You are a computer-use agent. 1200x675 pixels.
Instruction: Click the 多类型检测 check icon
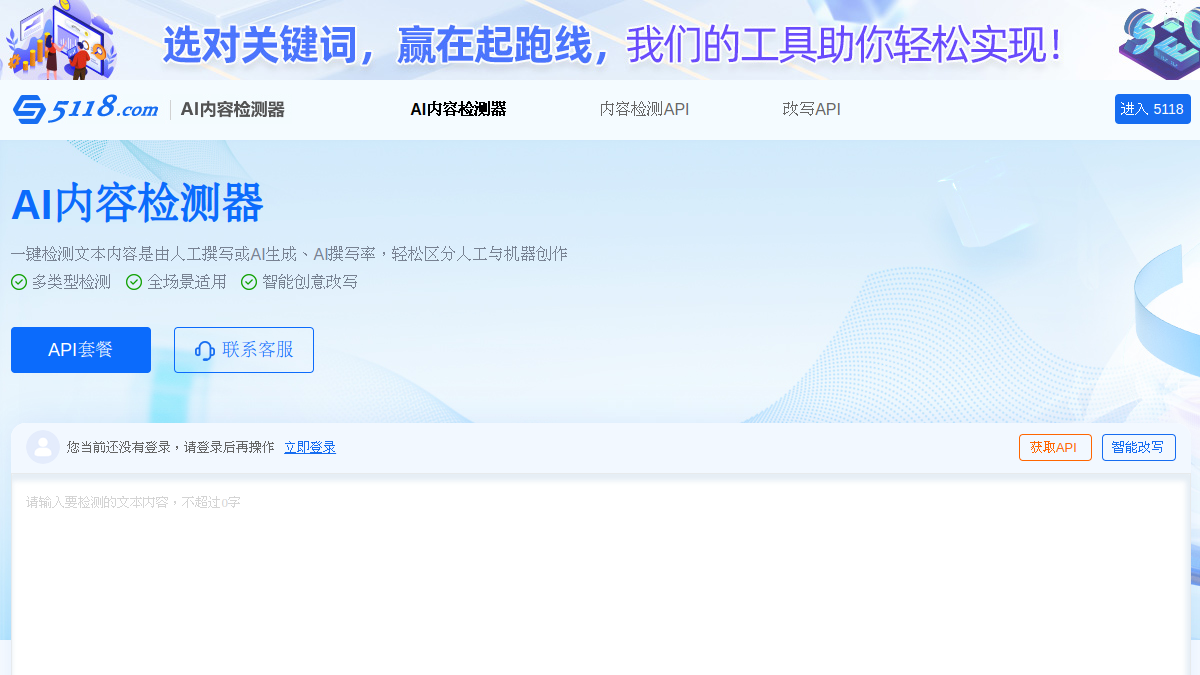coord(19,282)
